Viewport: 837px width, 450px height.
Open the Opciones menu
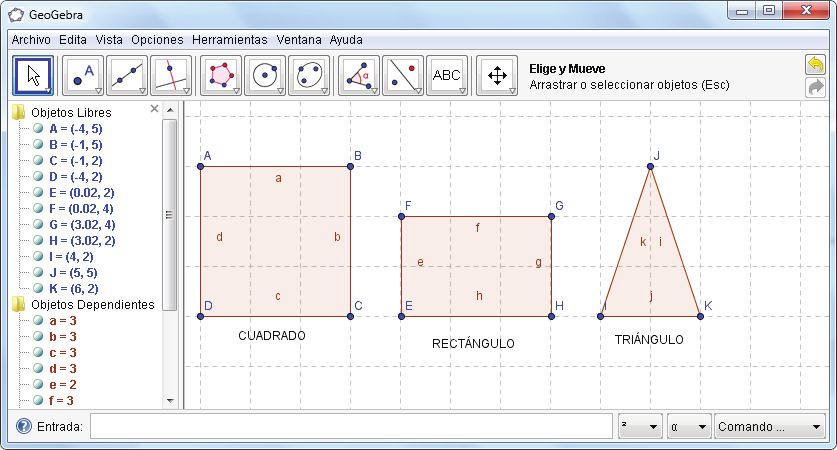[157, 40]
